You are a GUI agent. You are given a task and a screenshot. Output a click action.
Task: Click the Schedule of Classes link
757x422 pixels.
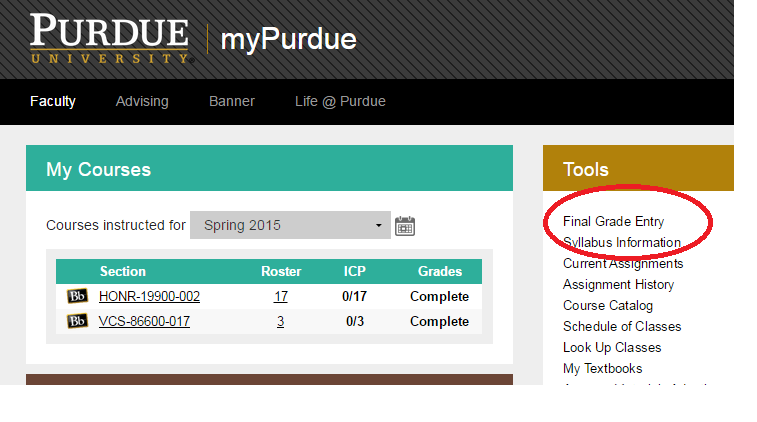tap(622, 327)
